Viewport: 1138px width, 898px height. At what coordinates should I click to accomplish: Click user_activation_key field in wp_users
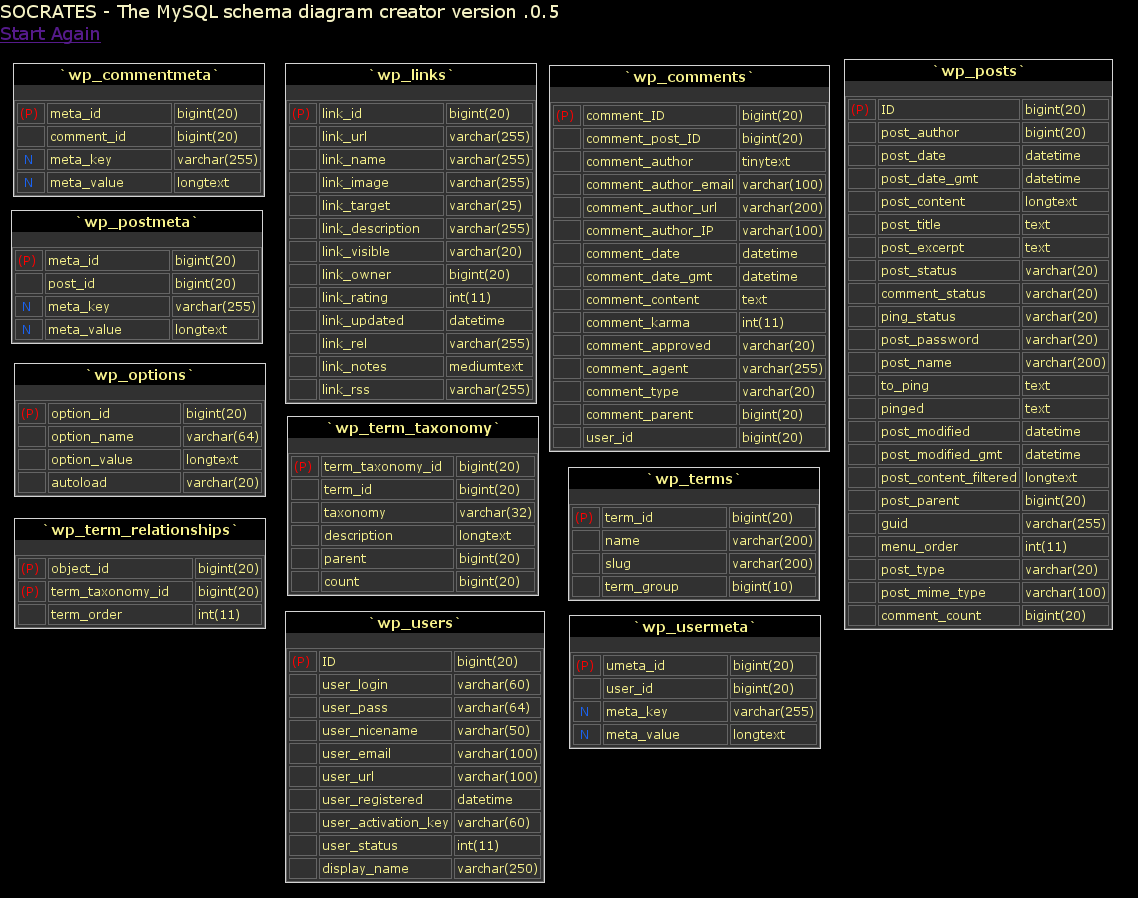point(385,823)
